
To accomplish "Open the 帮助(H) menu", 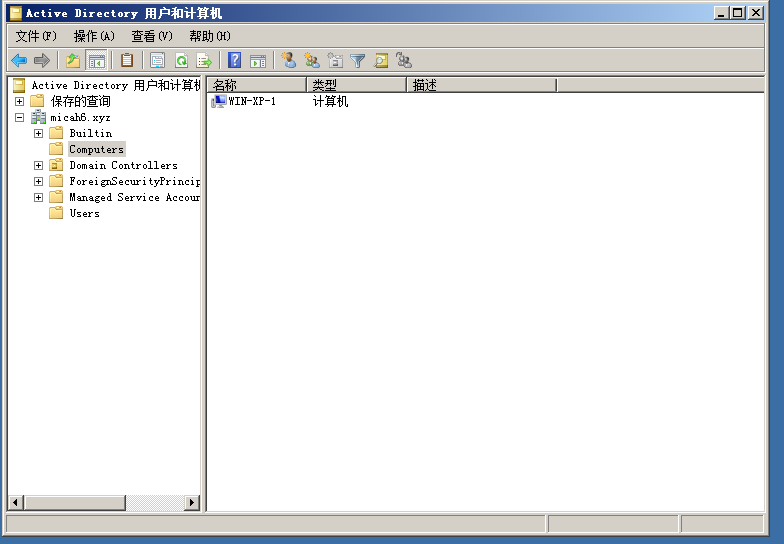I will pyautogui.click(x=210, y=36).
